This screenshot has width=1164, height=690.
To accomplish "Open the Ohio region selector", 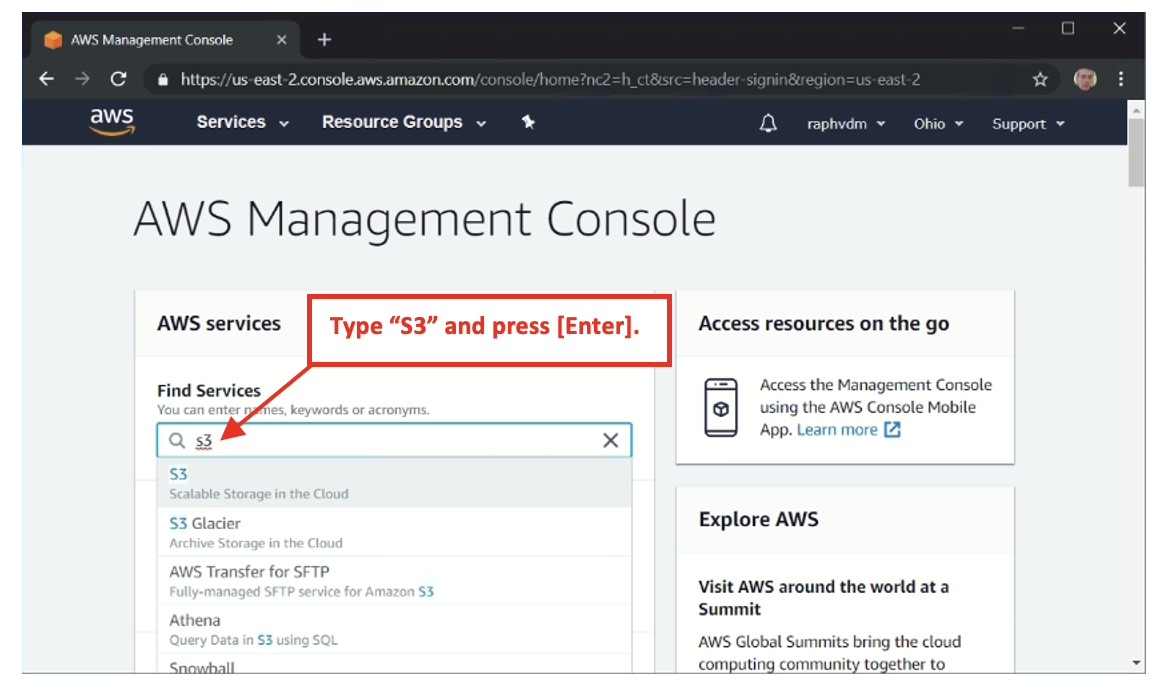I will [938, 124].
